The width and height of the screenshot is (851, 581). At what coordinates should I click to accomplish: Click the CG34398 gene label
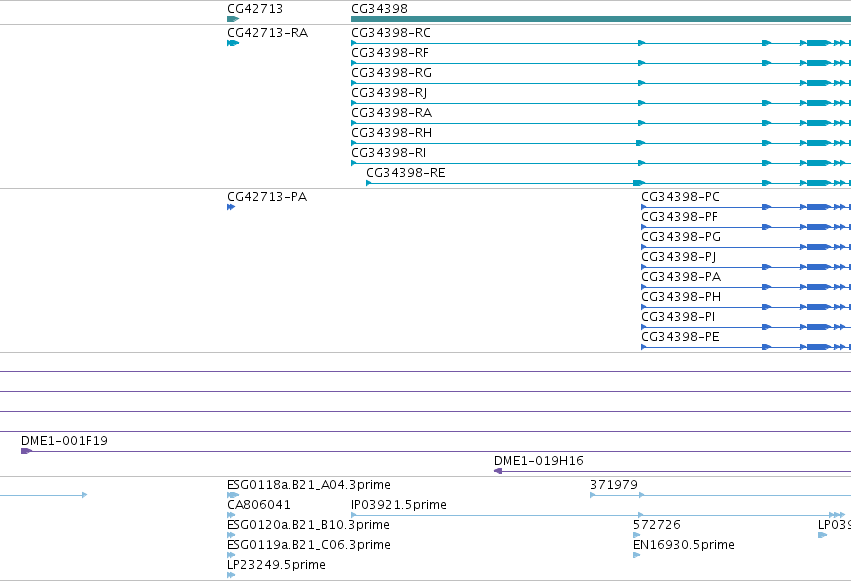(379, 9)
